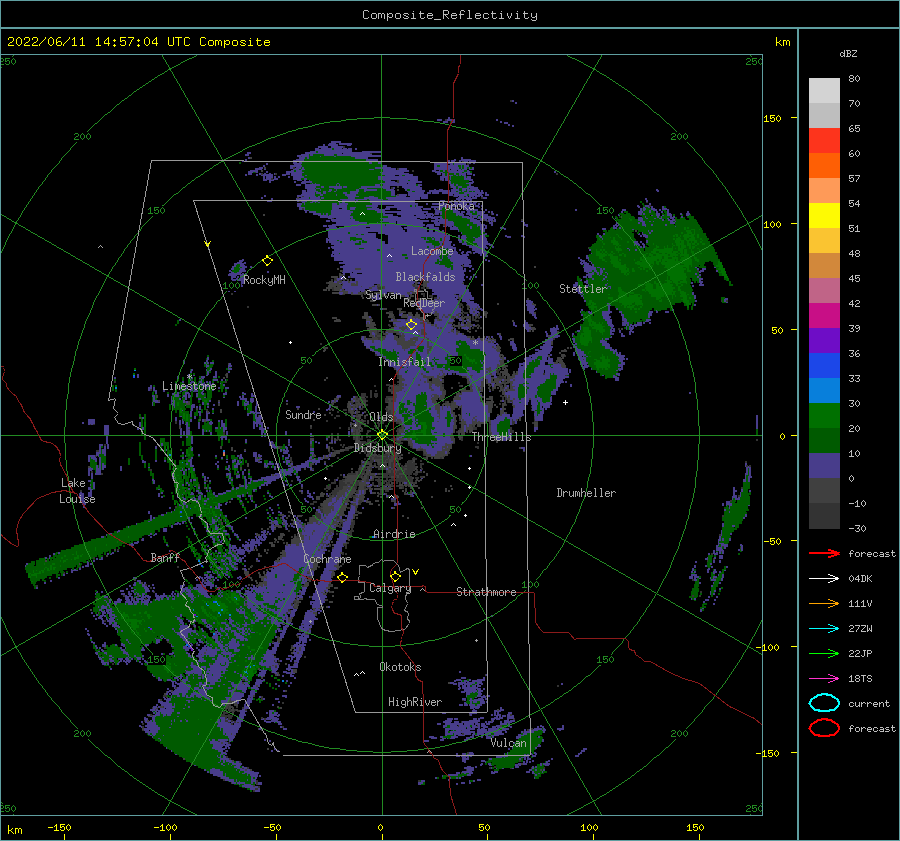
Task: Click the 54 dBZ yellow swatch
Action: 824,216
